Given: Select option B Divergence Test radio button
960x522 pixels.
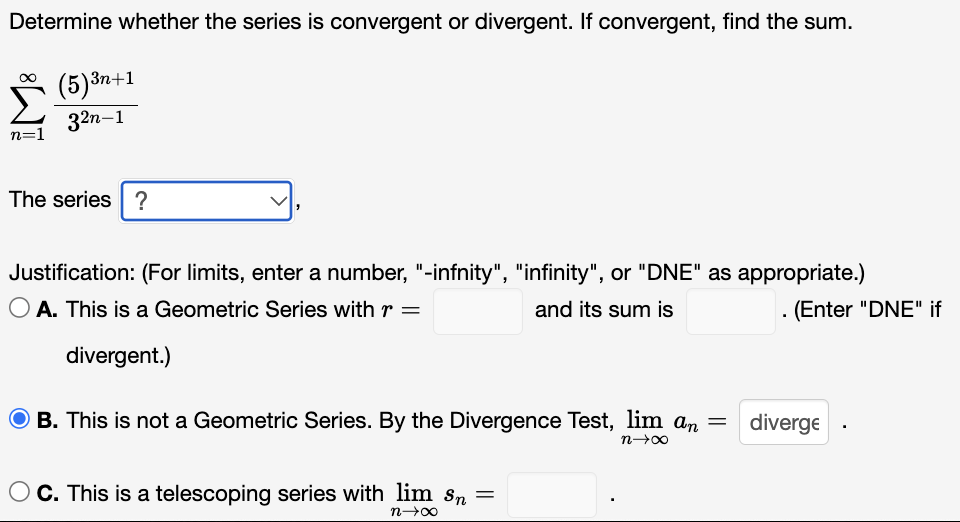Looking at the screenshot, I should [20, 419].
